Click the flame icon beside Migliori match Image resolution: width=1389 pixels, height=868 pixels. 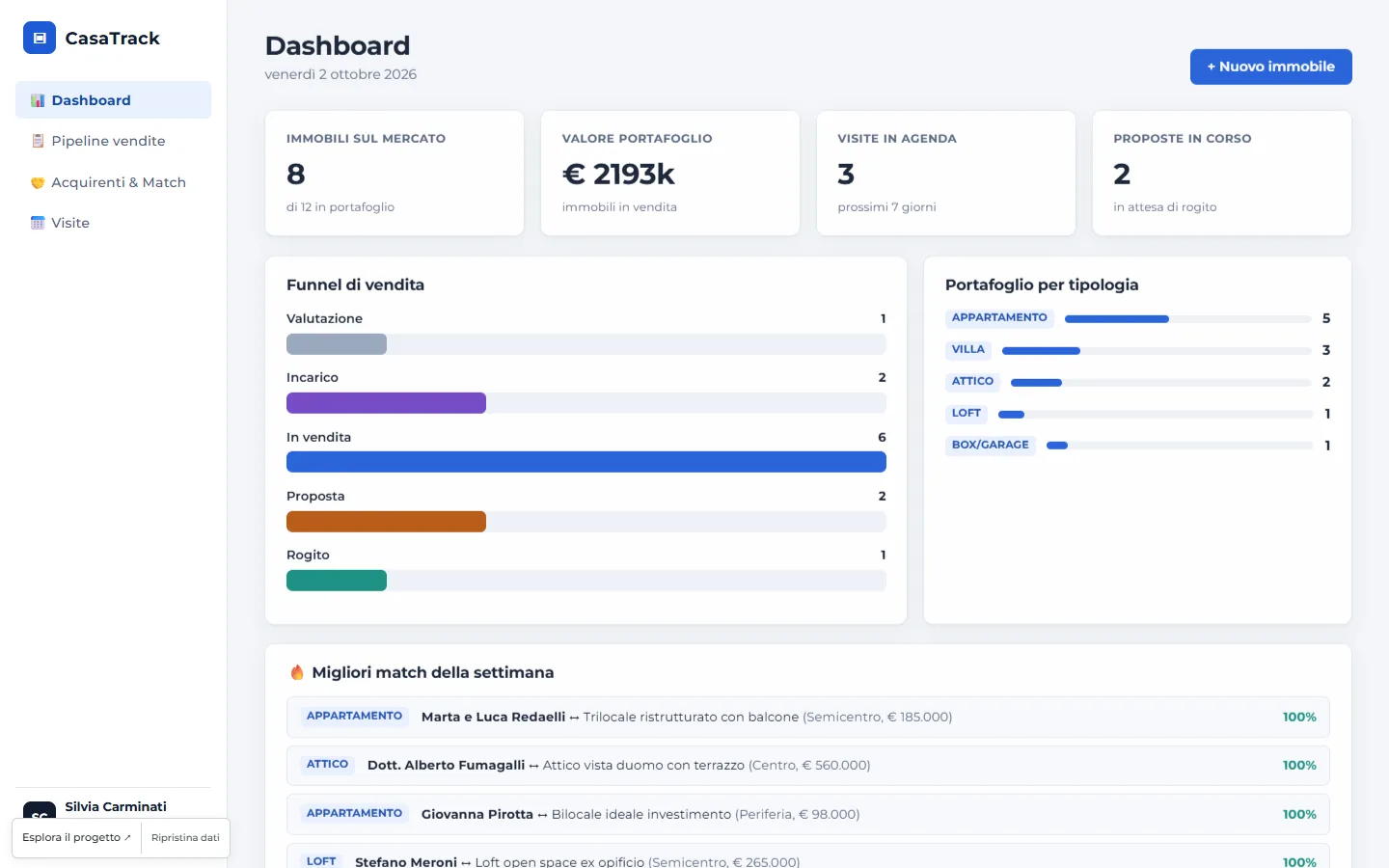[297, 672]
